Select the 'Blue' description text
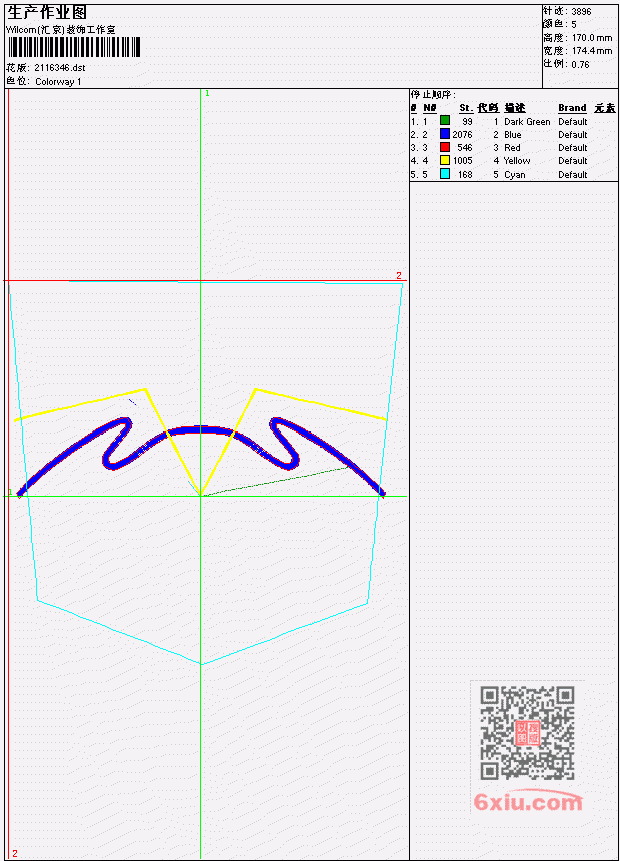The image size is (620, 861). click(x=512, y=135)
